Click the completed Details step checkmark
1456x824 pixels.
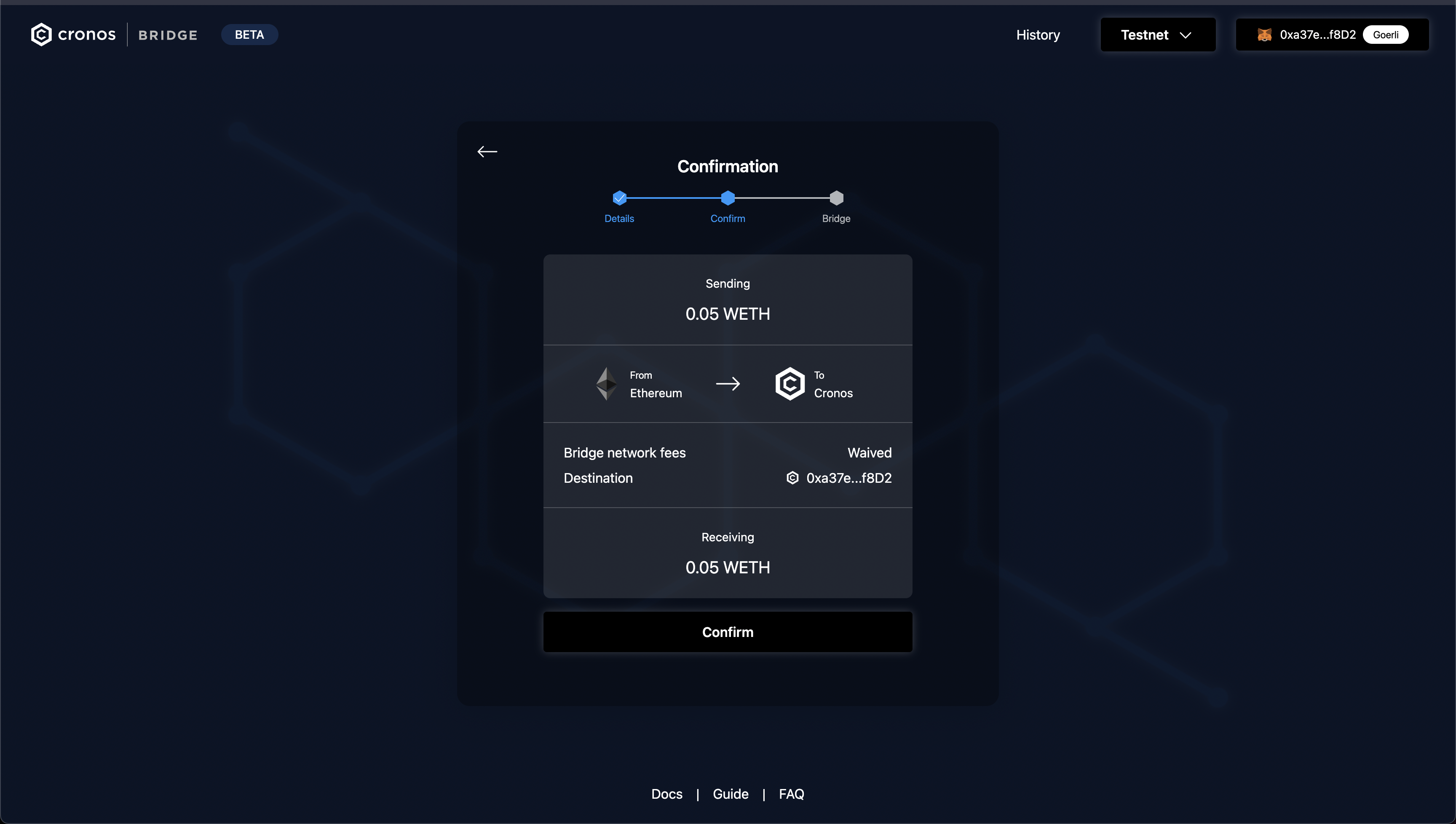click(x=619, y=198)
